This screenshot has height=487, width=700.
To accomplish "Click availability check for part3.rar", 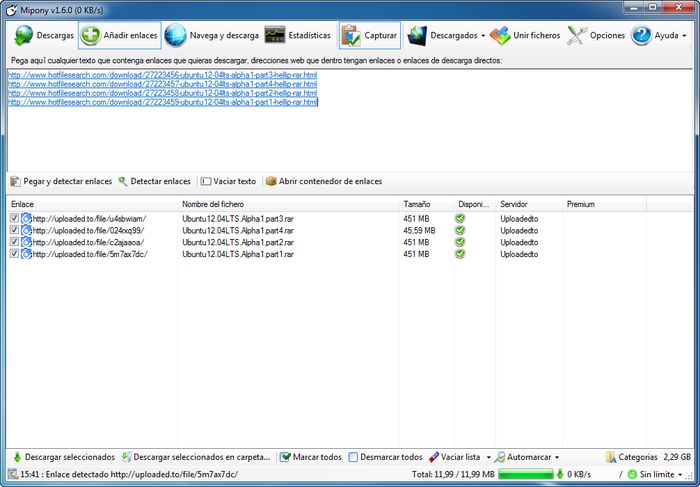I will [460, 218].
